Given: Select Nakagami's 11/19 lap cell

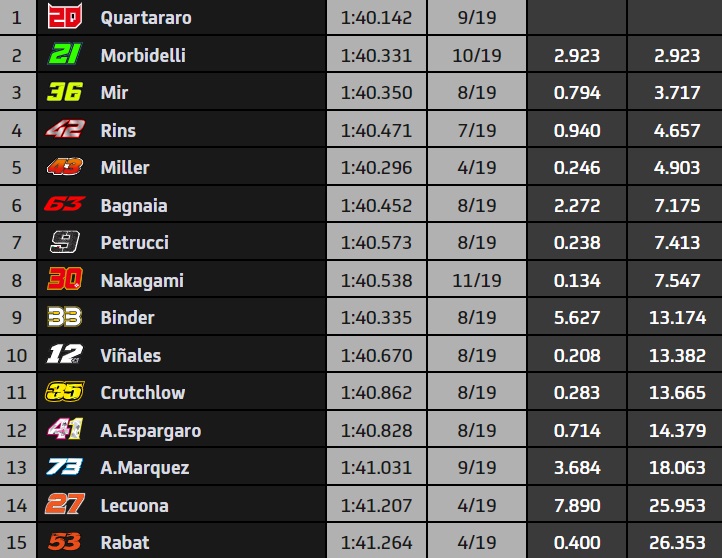Looking at the screenshot, I should [x=477, y=280].
